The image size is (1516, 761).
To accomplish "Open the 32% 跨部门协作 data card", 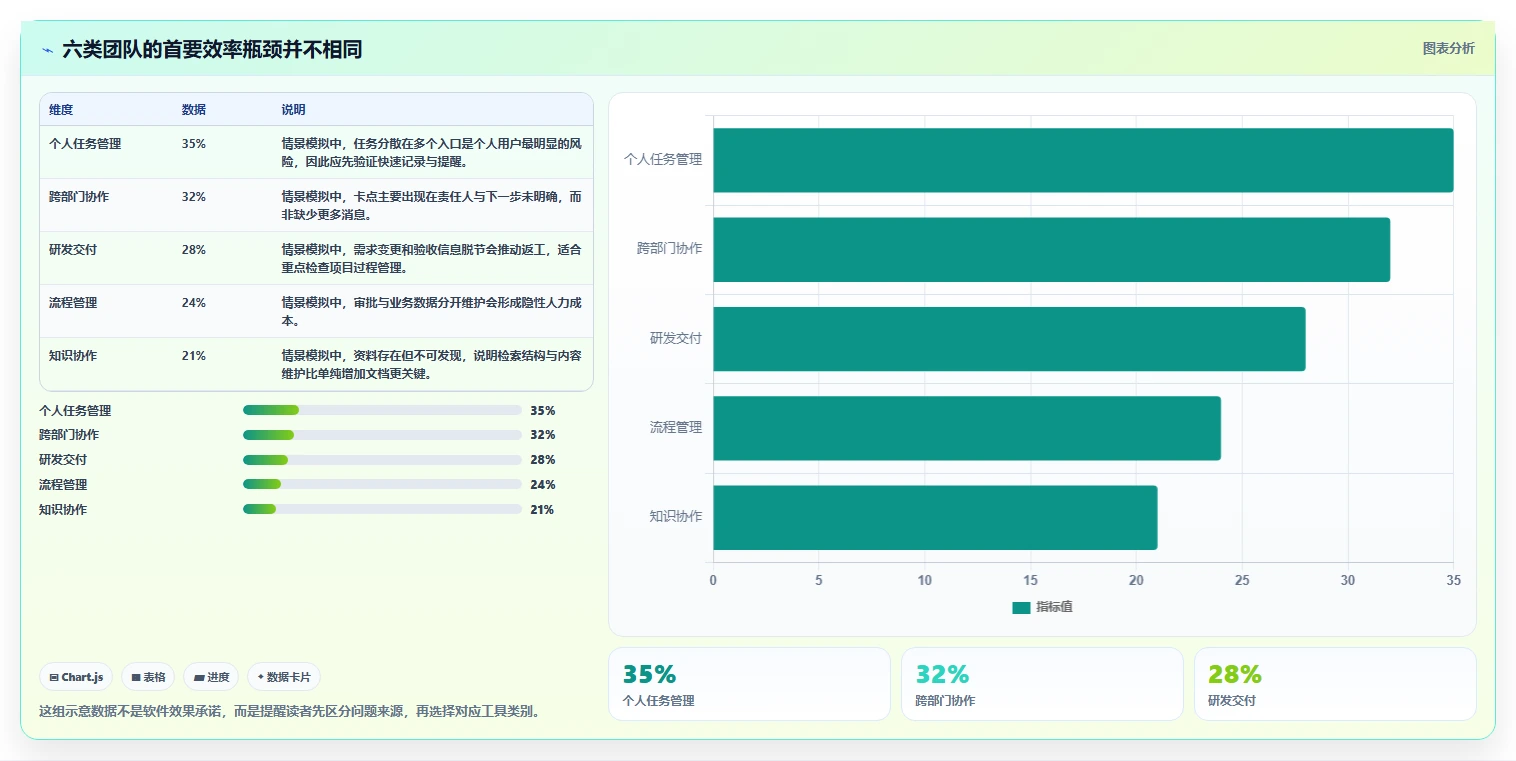I will [x=1042, y=684].
